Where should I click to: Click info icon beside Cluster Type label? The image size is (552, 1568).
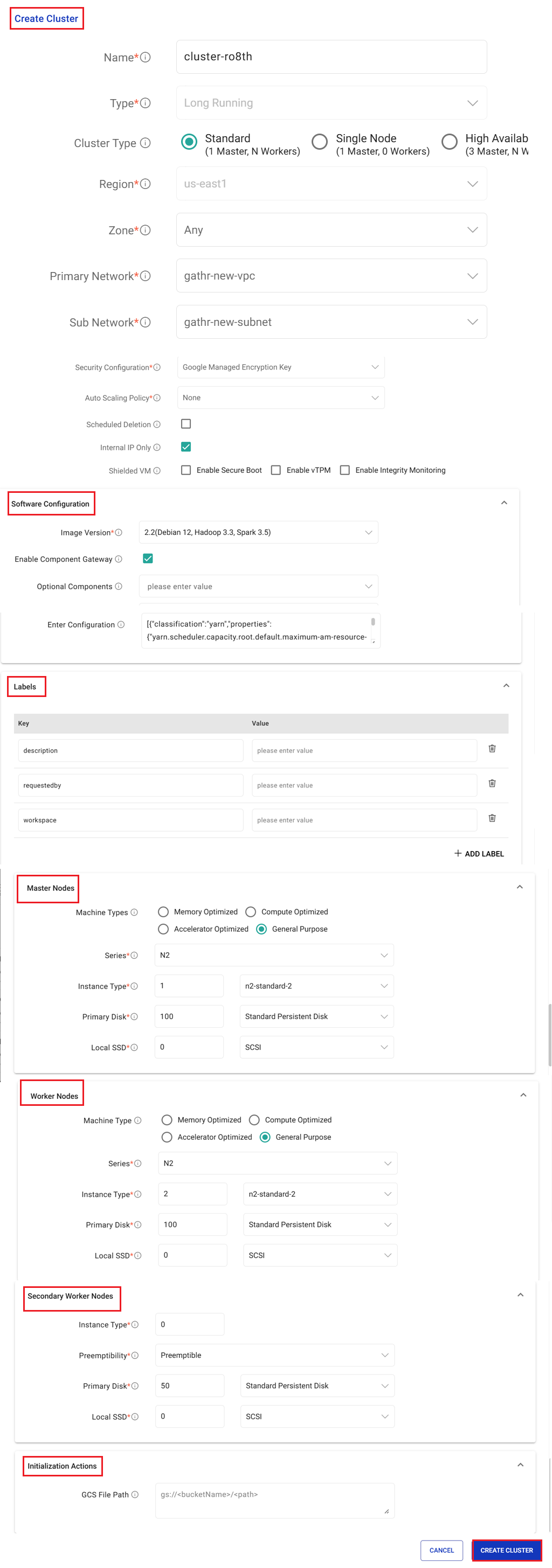coord(146,143)
